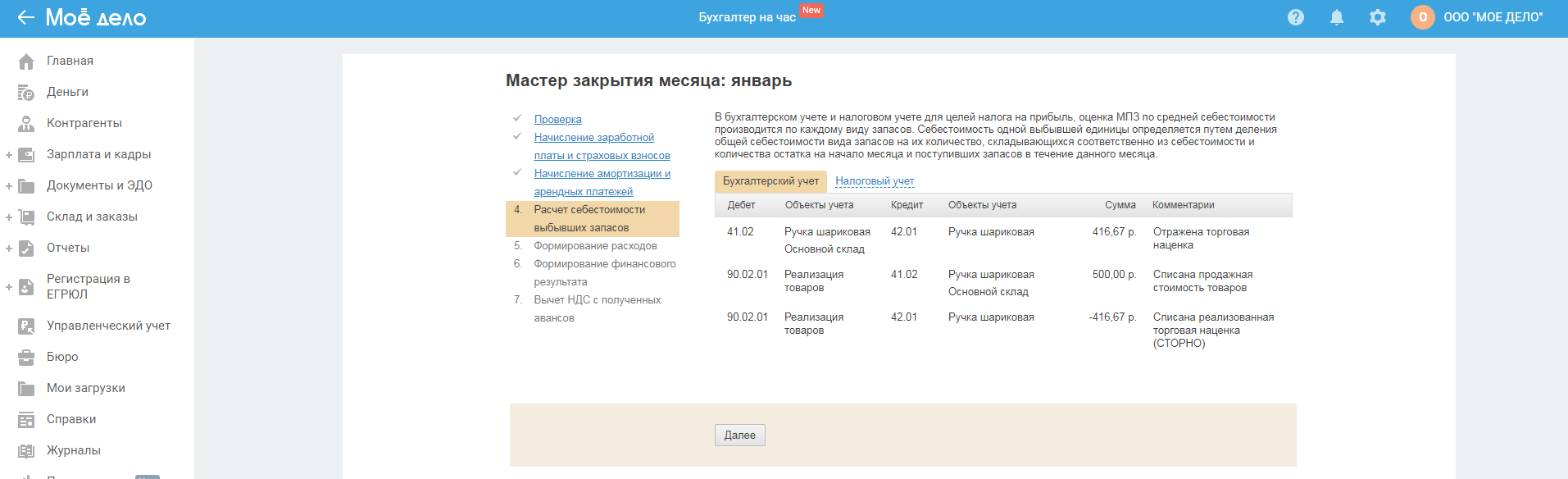Expand Регистрация в ЕГРЮЛ plus sign
This screenshot has height=479, width=1568.
click(8, 287)
